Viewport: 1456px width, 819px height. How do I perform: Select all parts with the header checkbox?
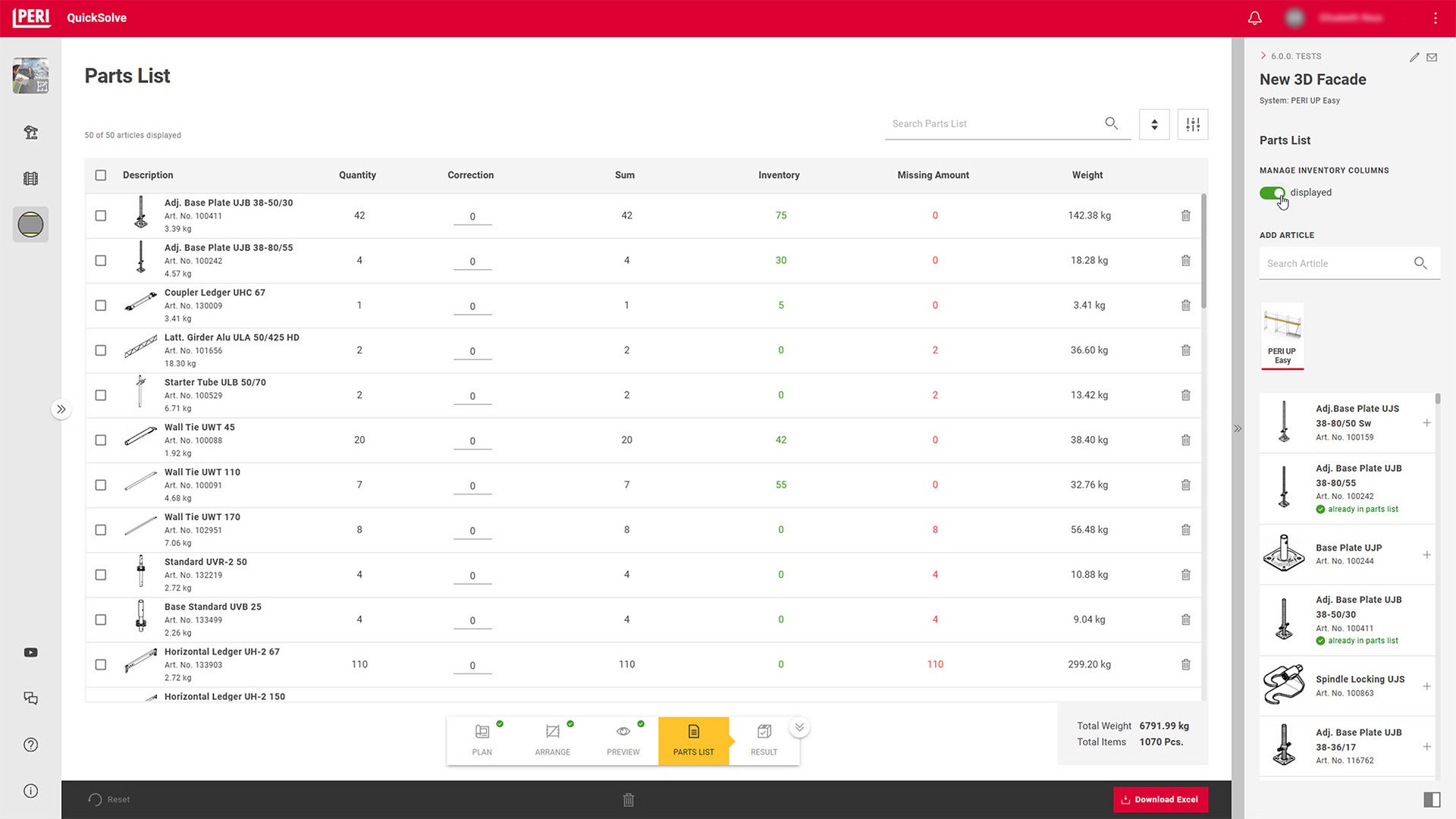click(101, 175)
